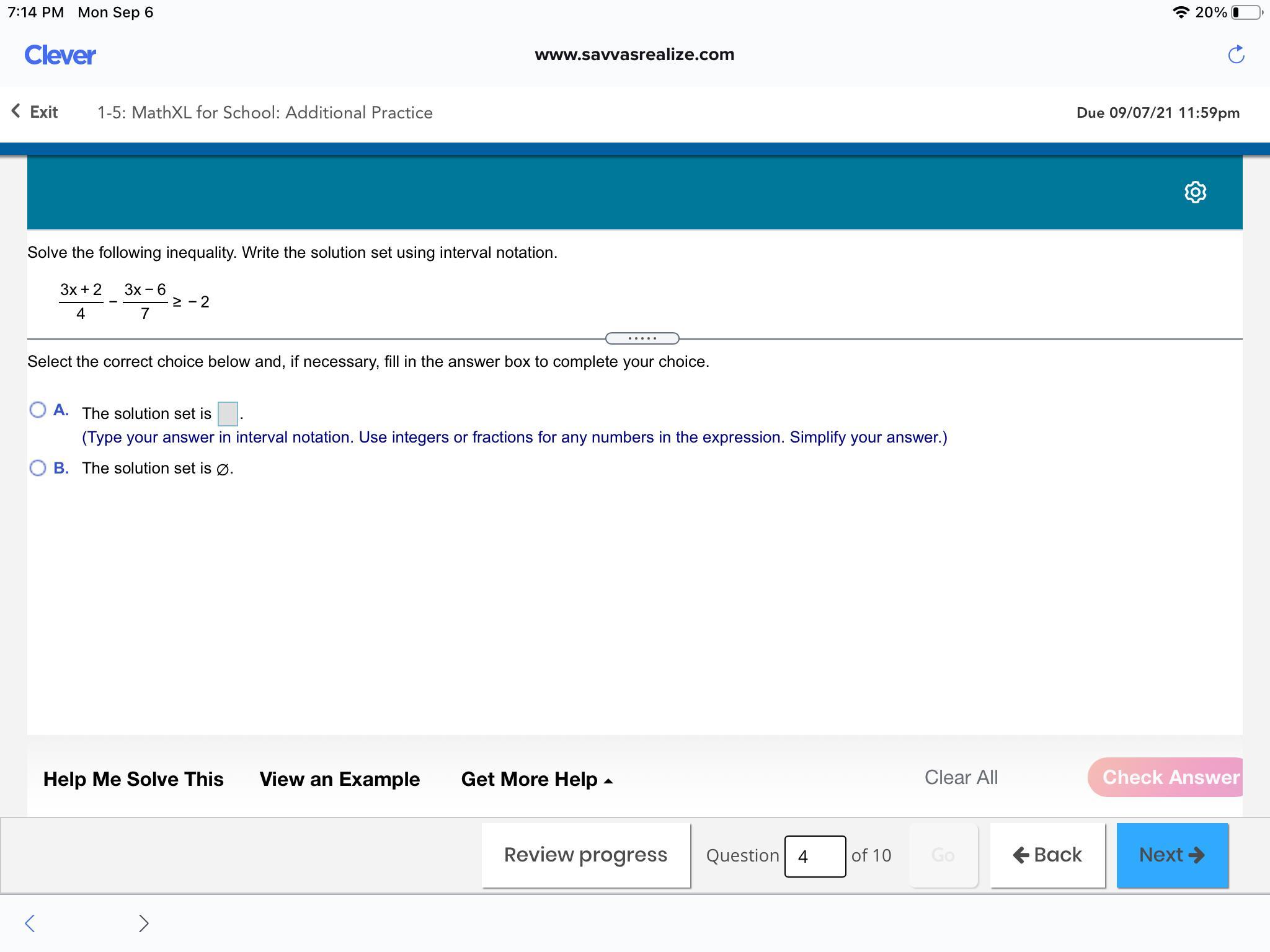The image size is (1270, 952).
Task: Tap the Clever logo
Action: point(60,55)
